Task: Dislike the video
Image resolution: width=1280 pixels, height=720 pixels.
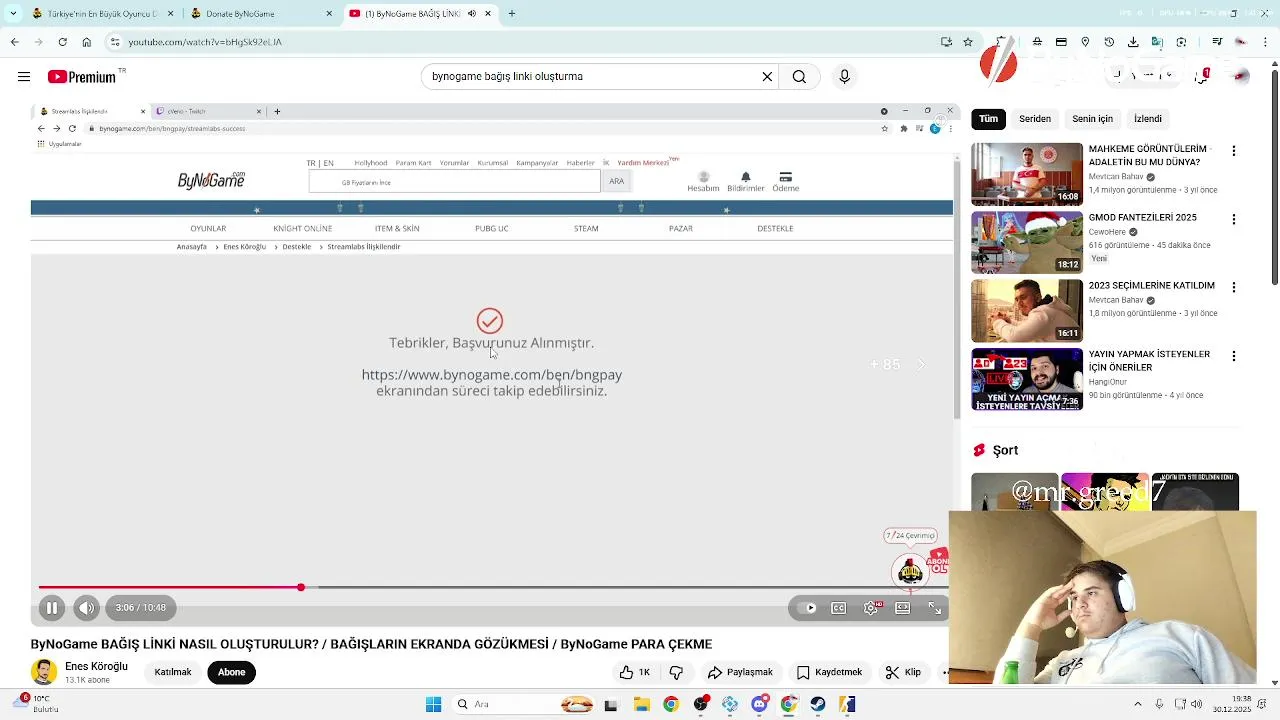Action: pos(676,672)
